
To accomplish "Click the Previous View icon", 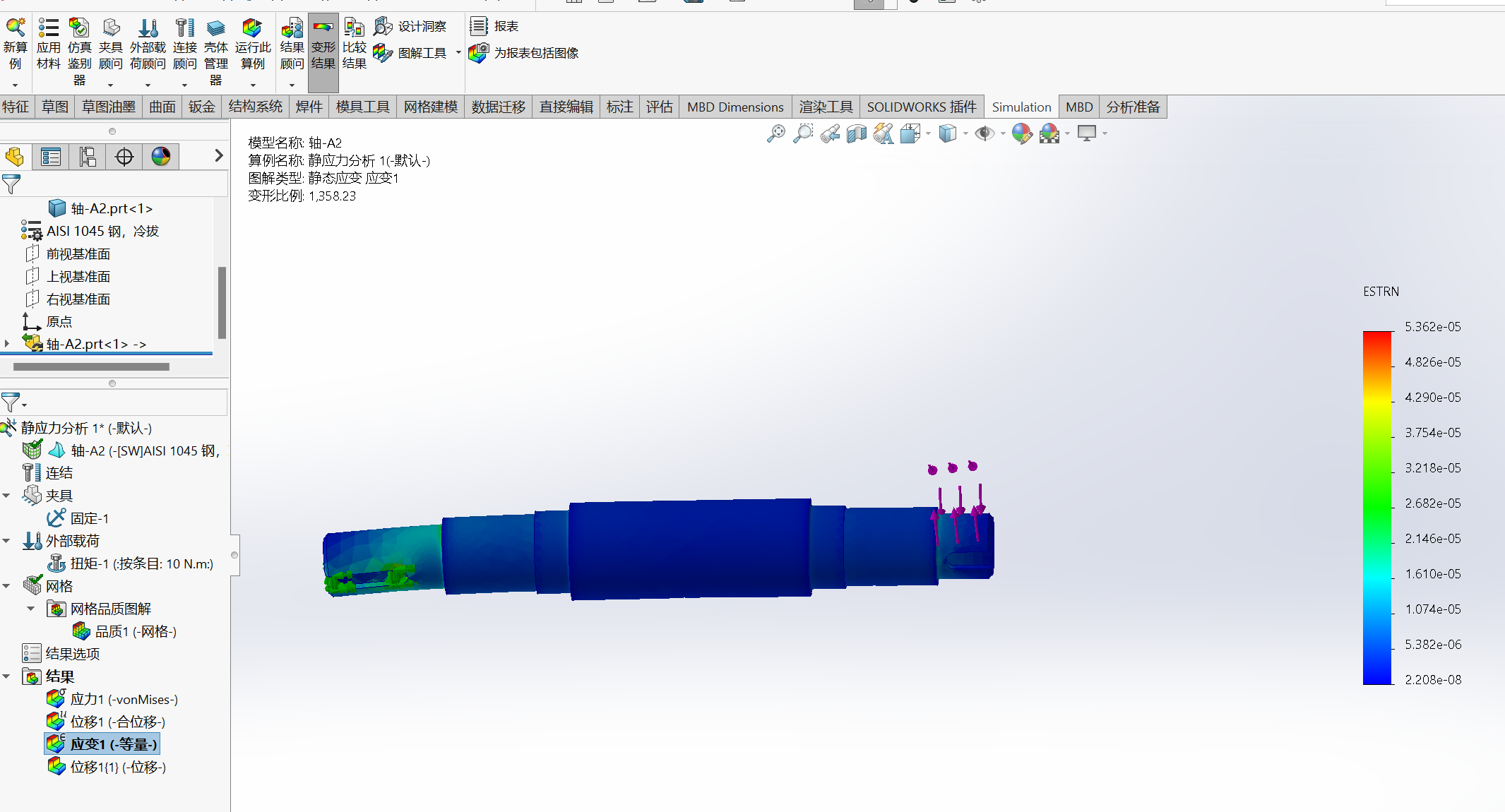I will [830, 133].
